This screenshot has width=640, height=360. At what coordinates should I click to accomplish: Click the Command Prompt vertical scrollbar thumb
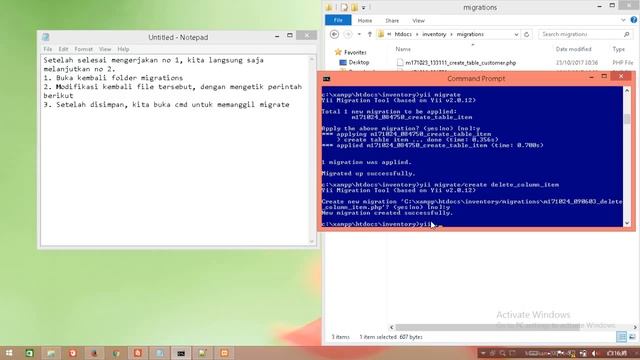pyautogui.click(x=627, y=119)
